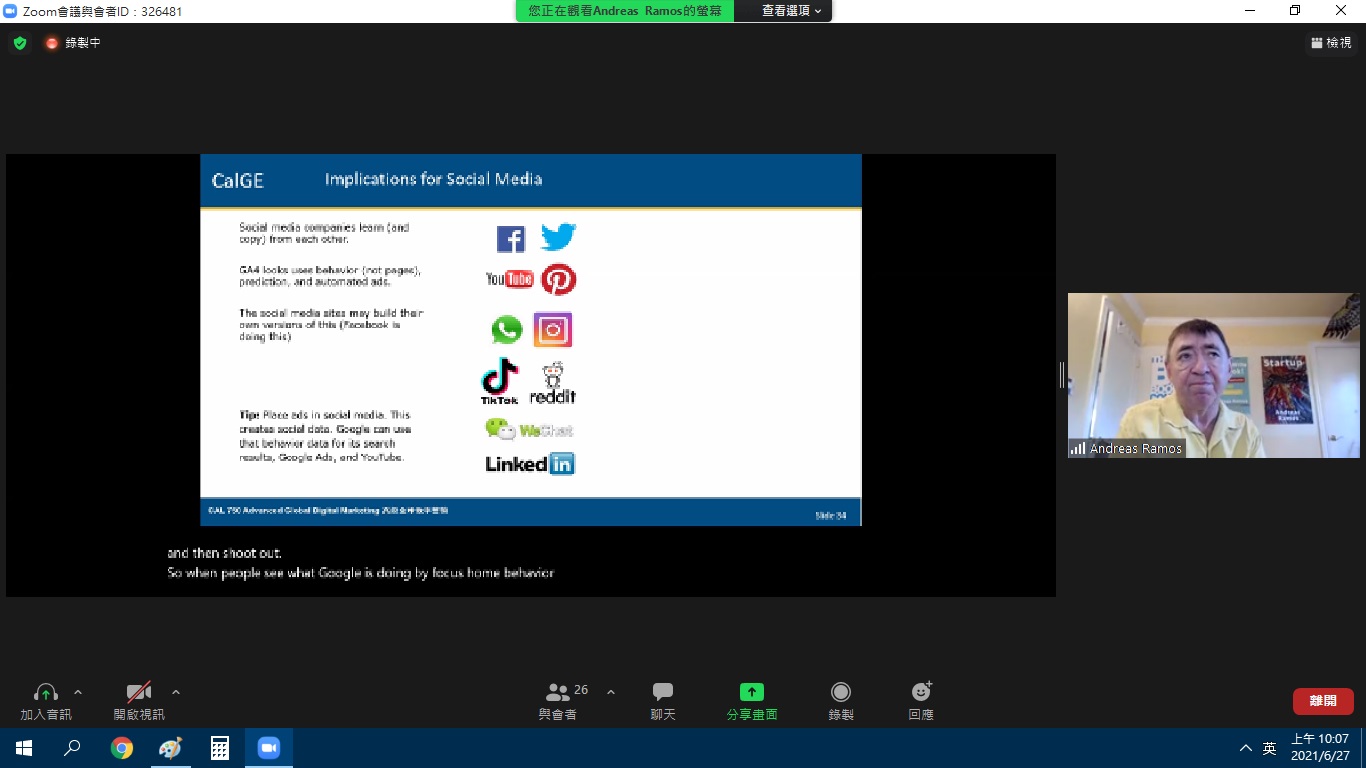1366x768 pixels.
Task: Join audio with the headphone icon
Action: pyautogui.click(x=46, y=700)
